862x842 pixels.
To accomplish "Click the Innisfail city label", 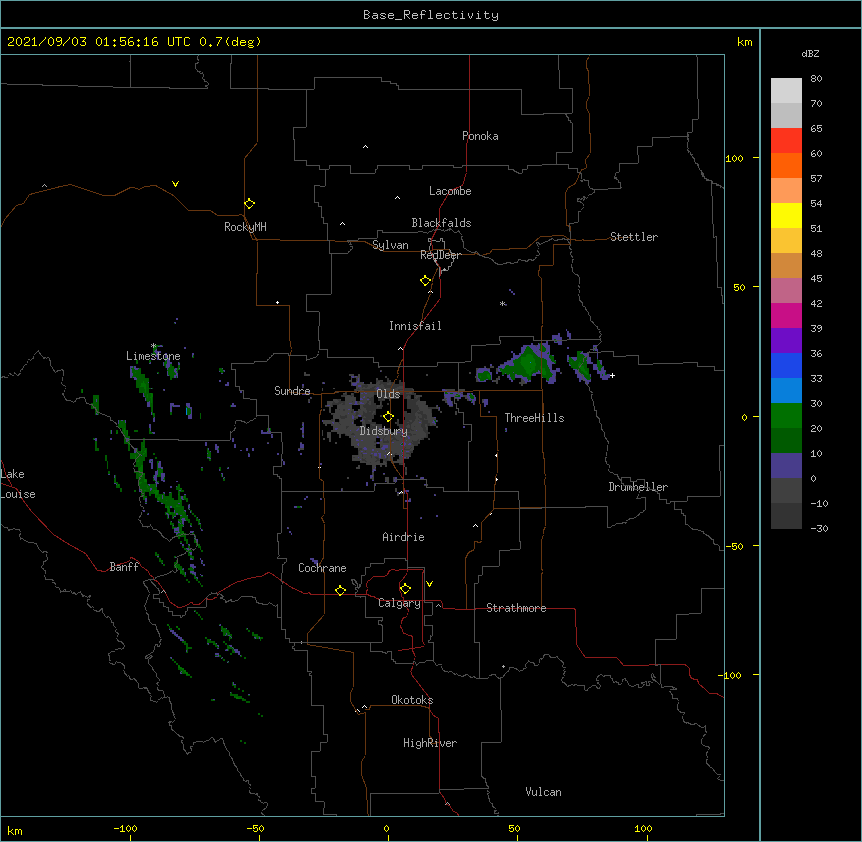I will tap(415, 326).
